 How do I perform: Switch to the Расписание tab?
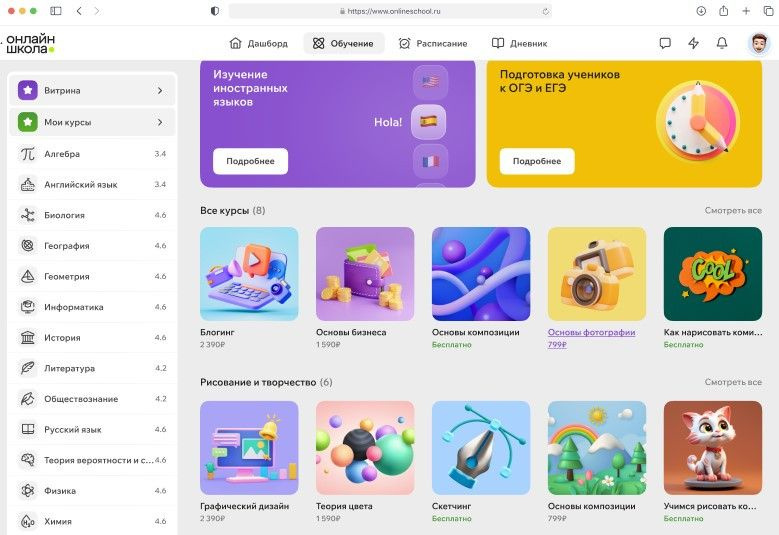433,43
